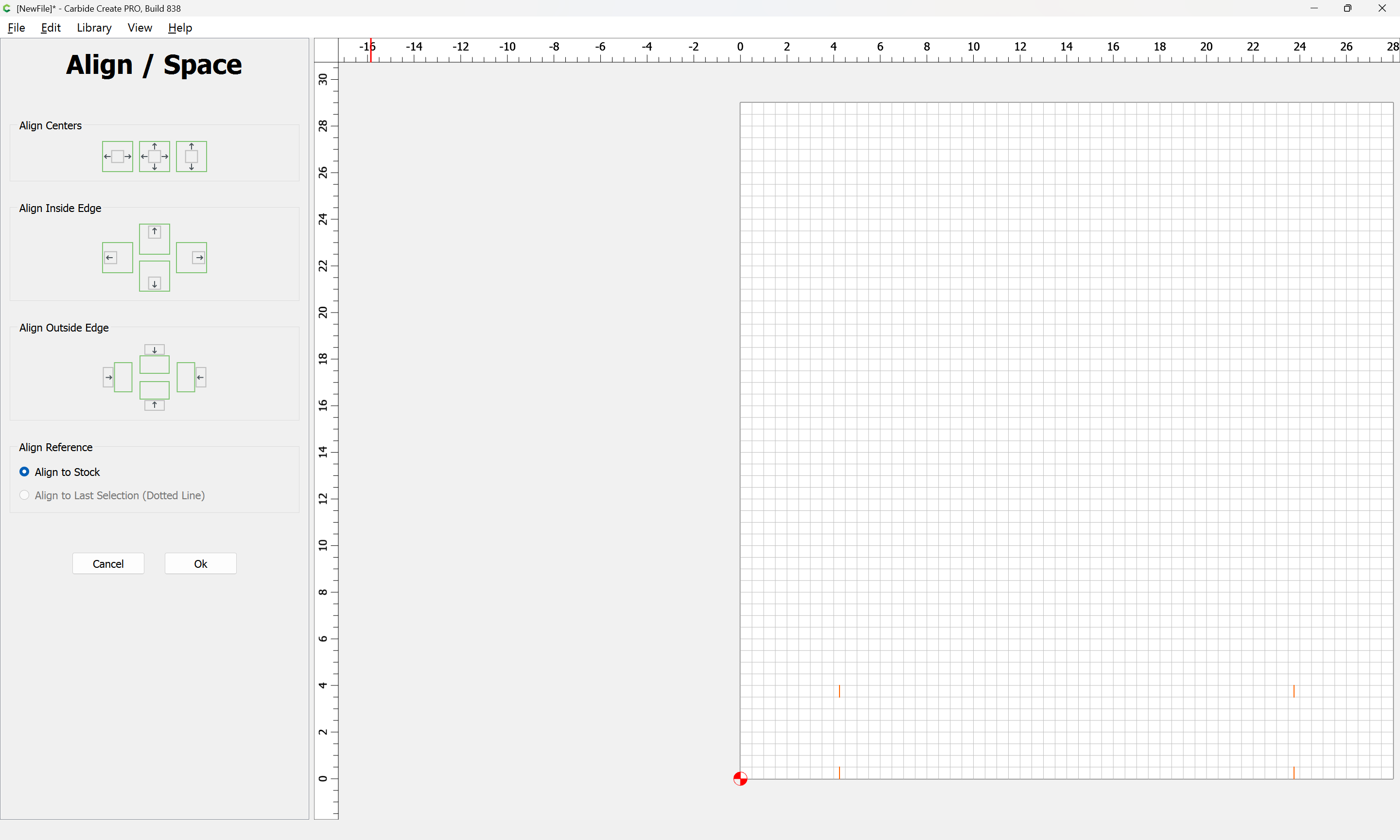The height and width of the screenshot is (840, 1400).
Task: Click Align Centers horizontally icon
Action: click(117, 156)
